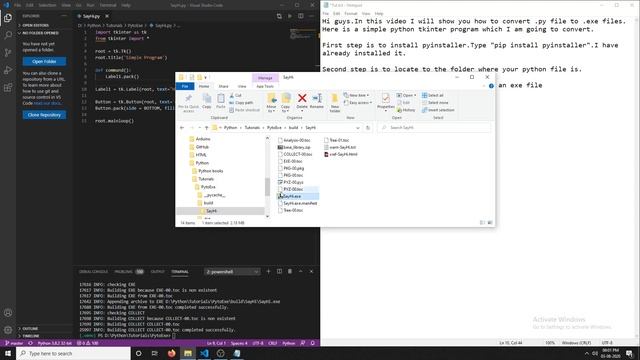Click Invert selection in Explorer ribbon
640x360 pixels.
click(438, 110)
